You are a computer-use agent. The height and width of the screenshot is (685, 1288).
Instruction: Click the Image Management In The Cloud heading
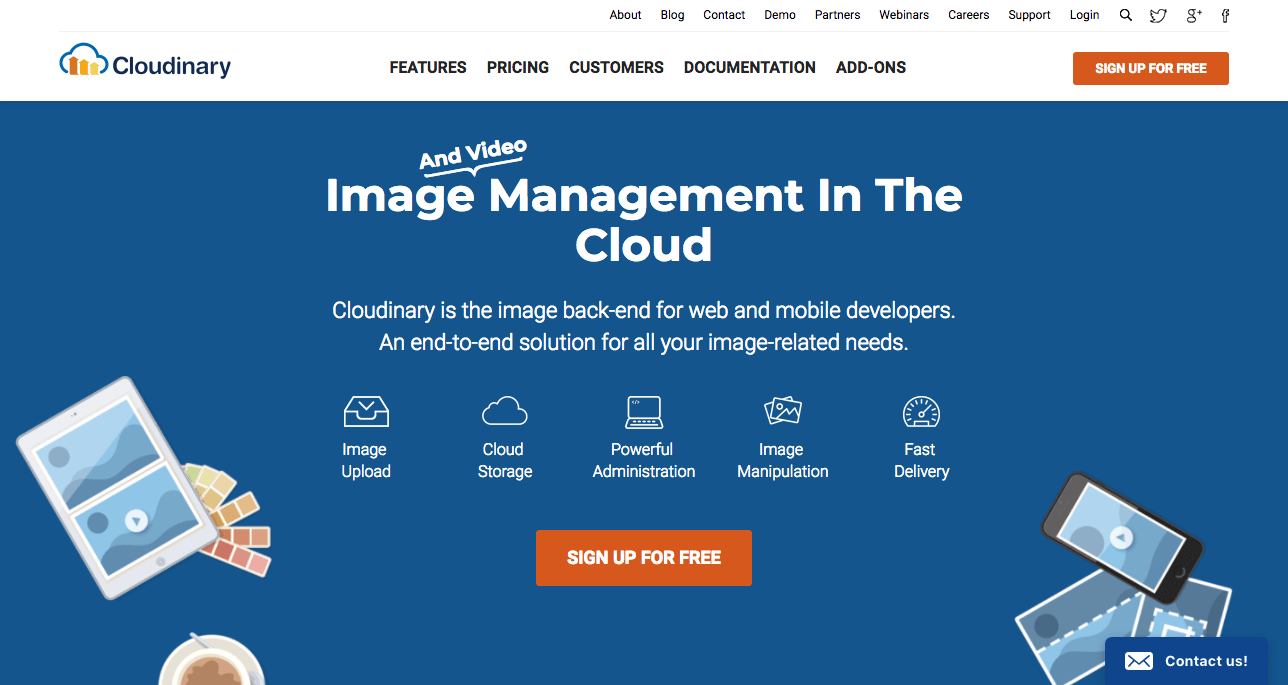click(x=644, y=220)
